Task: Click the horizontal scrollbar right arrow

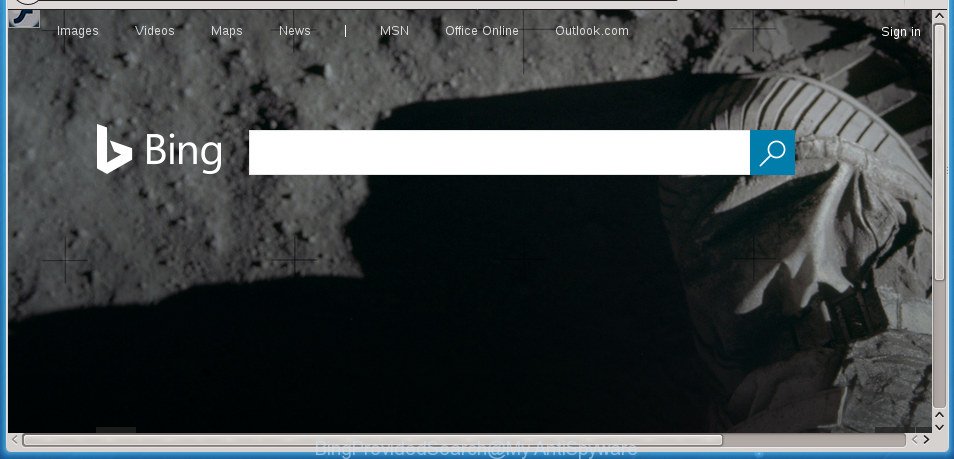Action: point(926,440)
